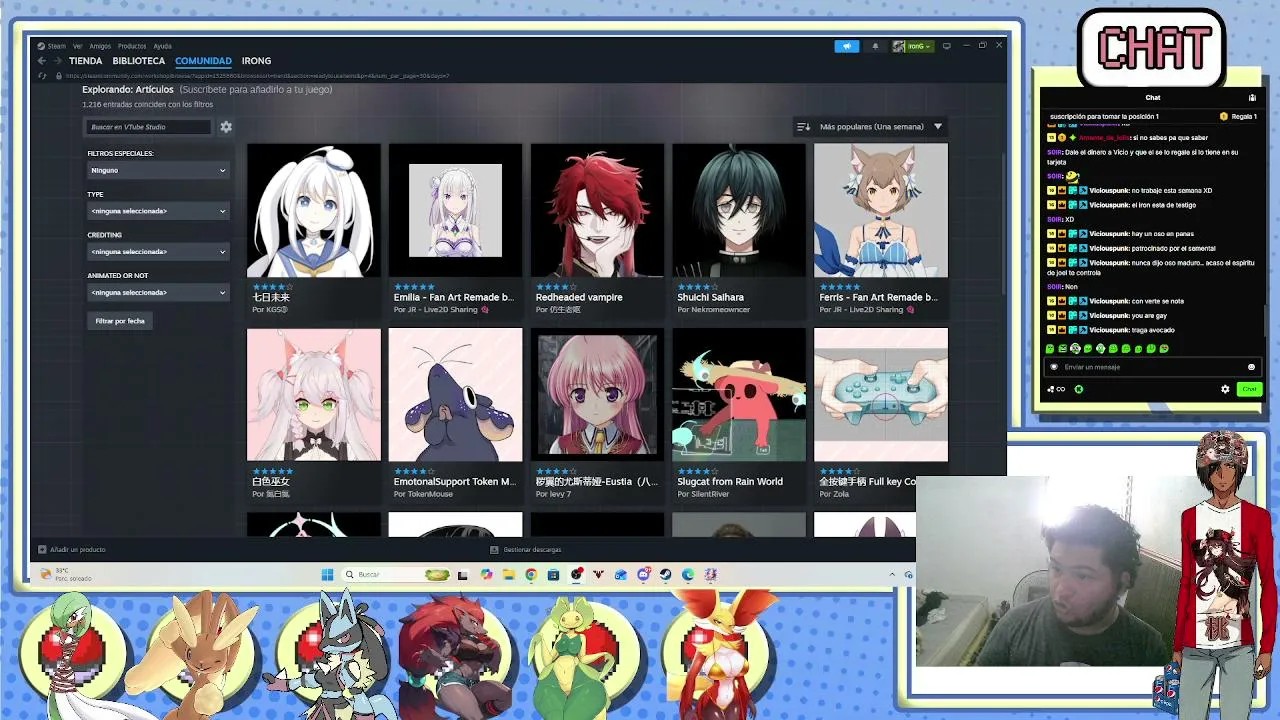Viewport: 1280px width, 720px height.
Task: Switch to Steam from the taskbar
Action: (x=665, y=574)
